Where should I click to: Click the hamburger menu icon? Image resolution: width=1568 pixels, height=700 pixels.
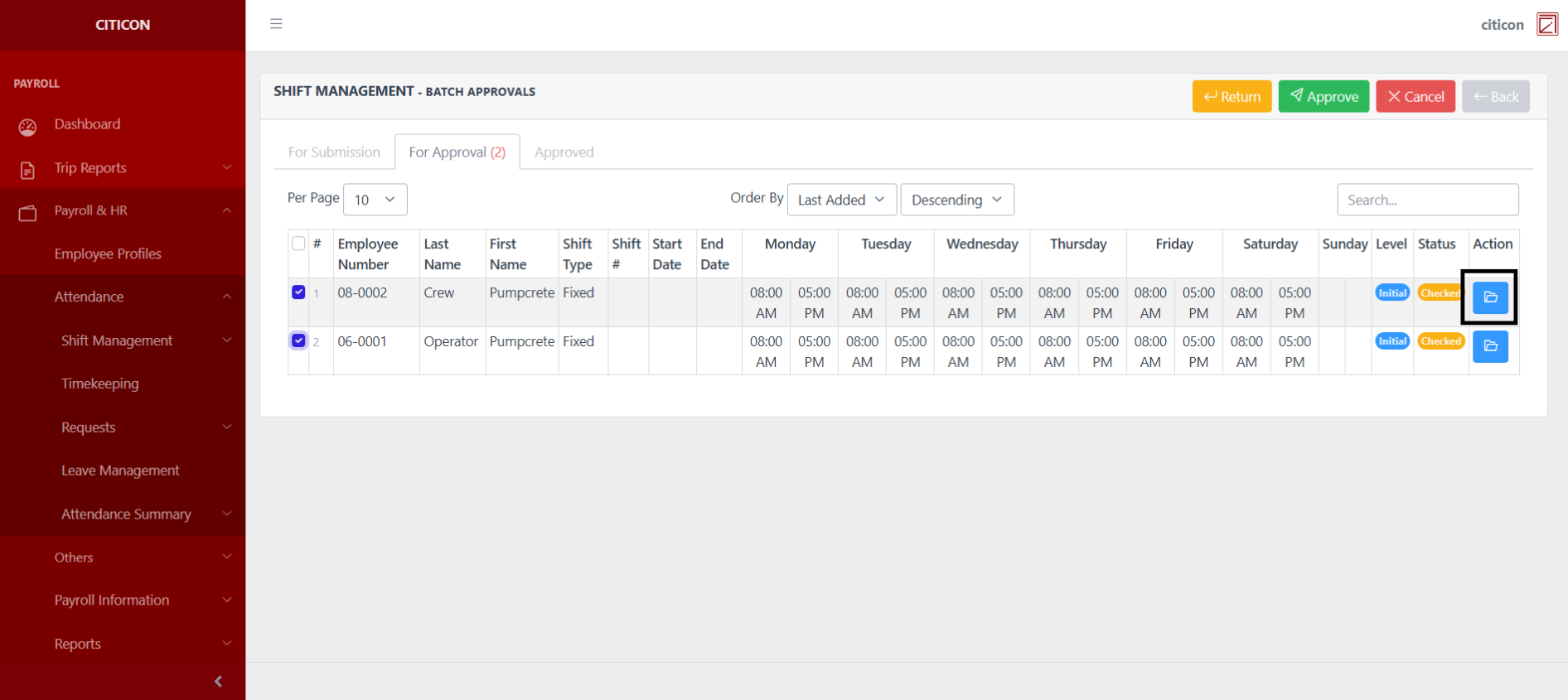(276, 24)
